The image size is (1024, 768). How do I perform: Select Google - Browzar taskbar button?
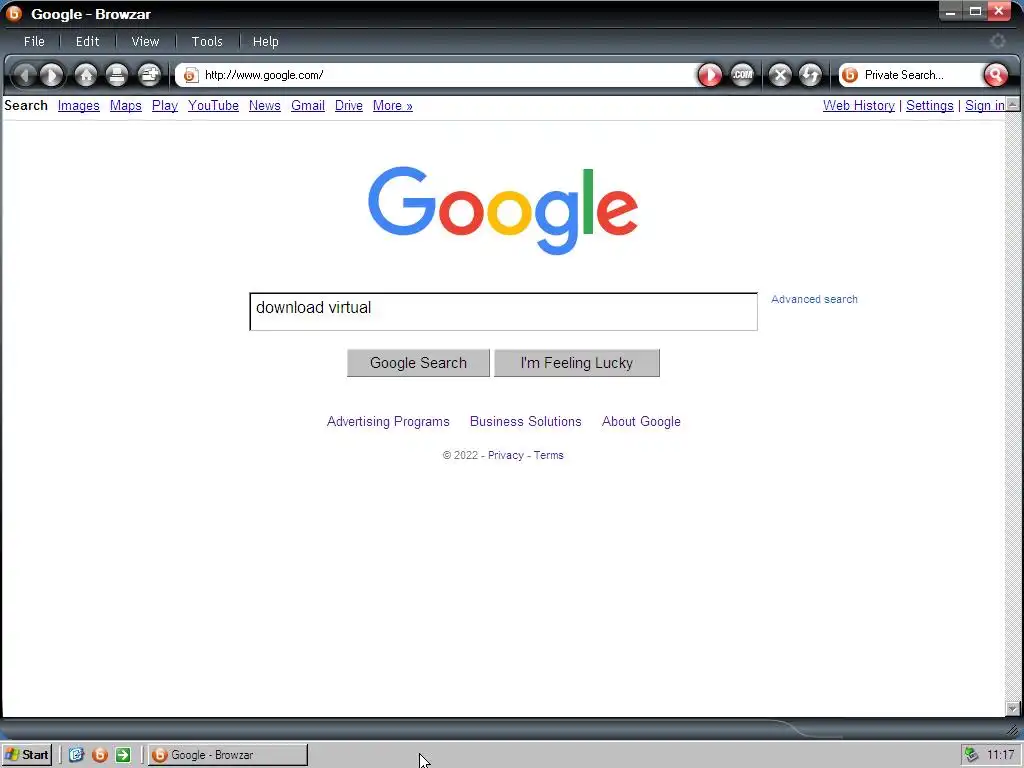(x=227, y=755)
